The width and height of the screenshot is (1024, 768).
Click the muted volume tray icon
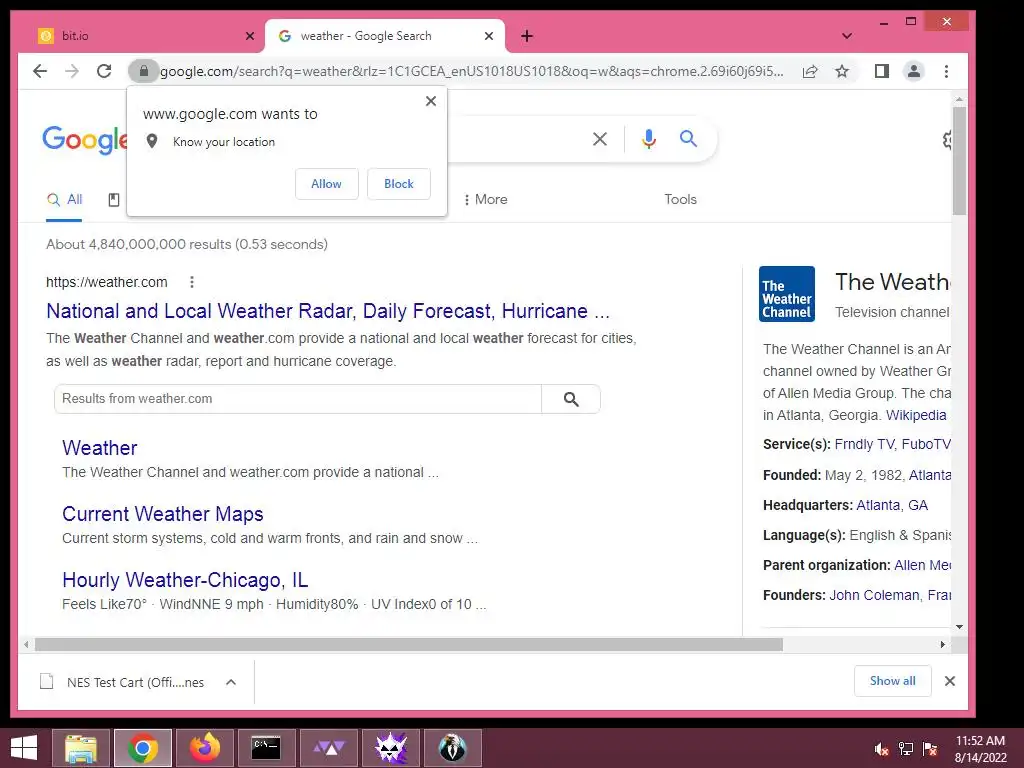click(x=881, y=749)
